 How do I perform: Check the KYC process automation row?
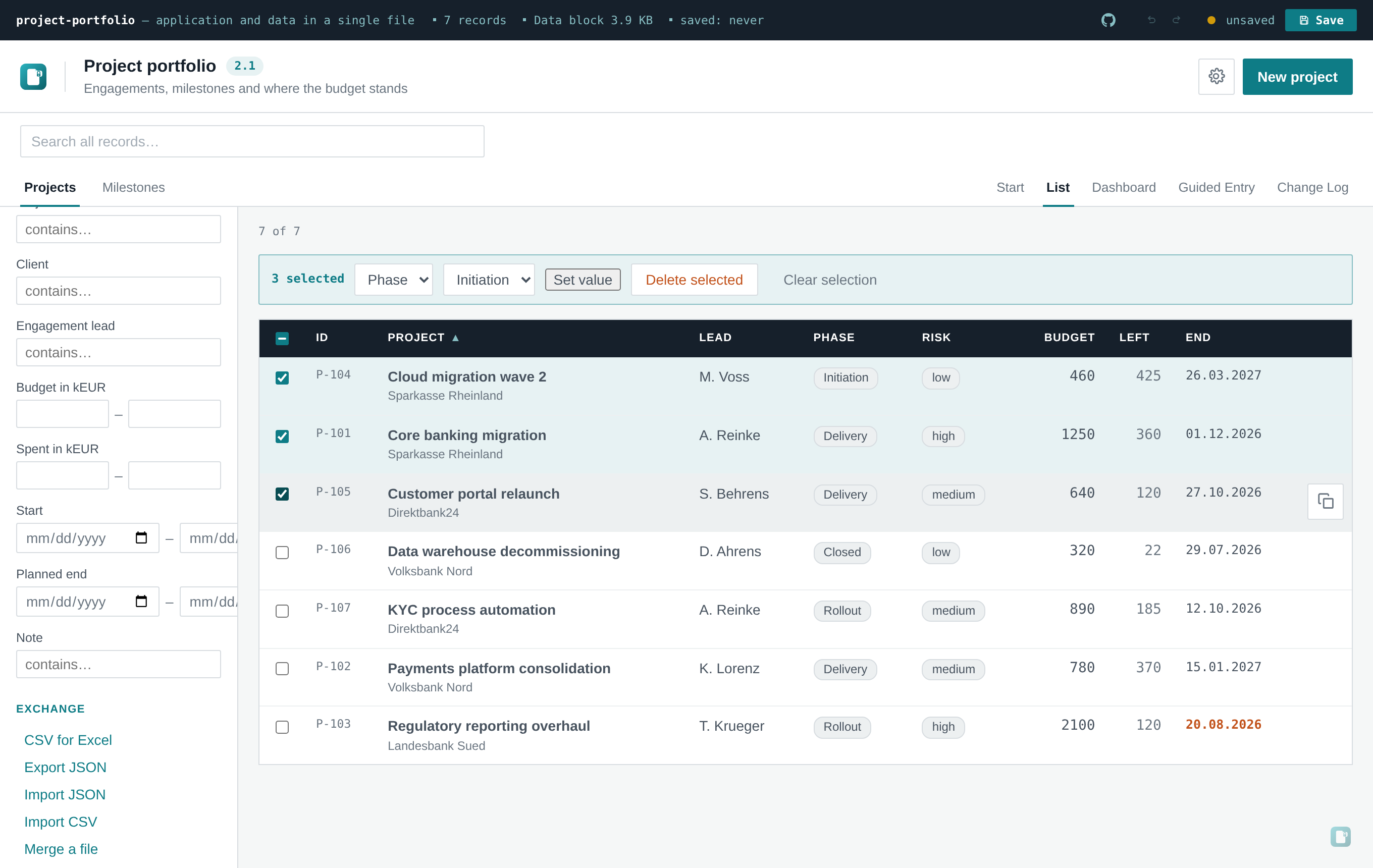click(x=282, y=611)
